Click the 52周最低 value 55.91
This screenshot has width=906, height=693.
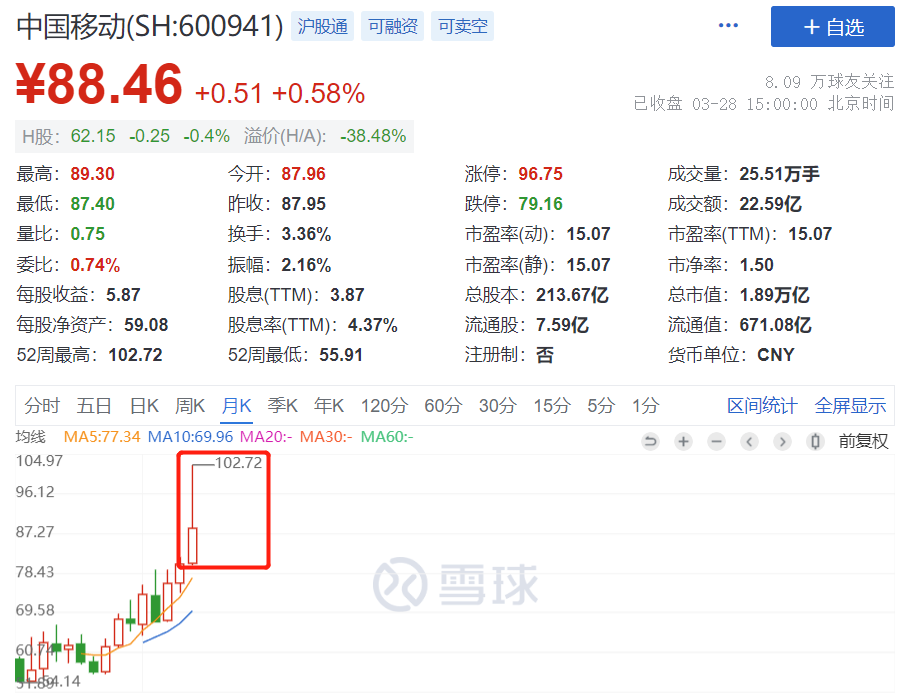(x=341, y=355)
